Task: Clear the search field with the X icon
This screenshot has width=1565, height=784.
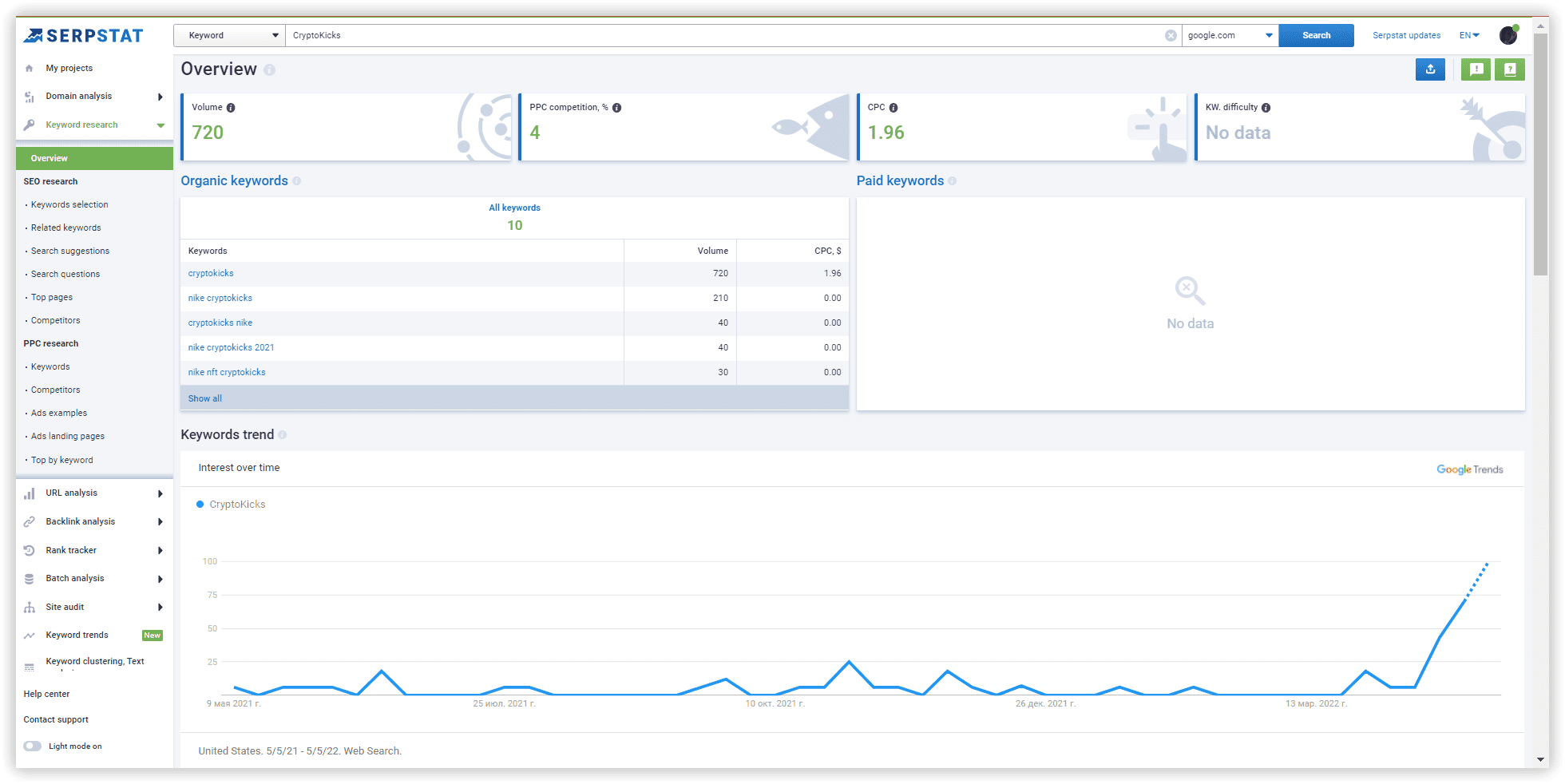Action: point(1171,36)
